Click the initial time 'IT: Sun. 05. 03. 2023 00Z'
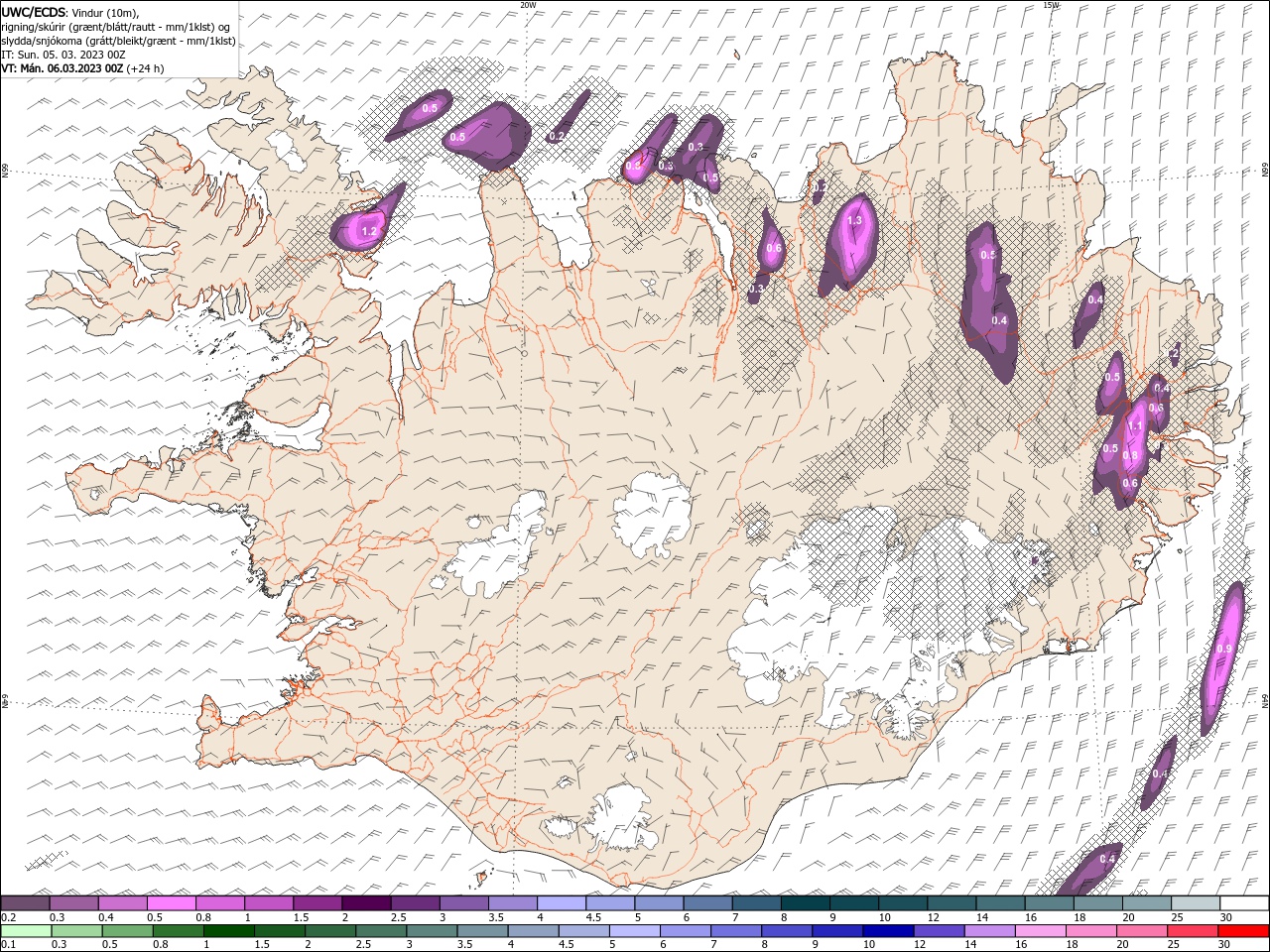 [x=63, y=55]
